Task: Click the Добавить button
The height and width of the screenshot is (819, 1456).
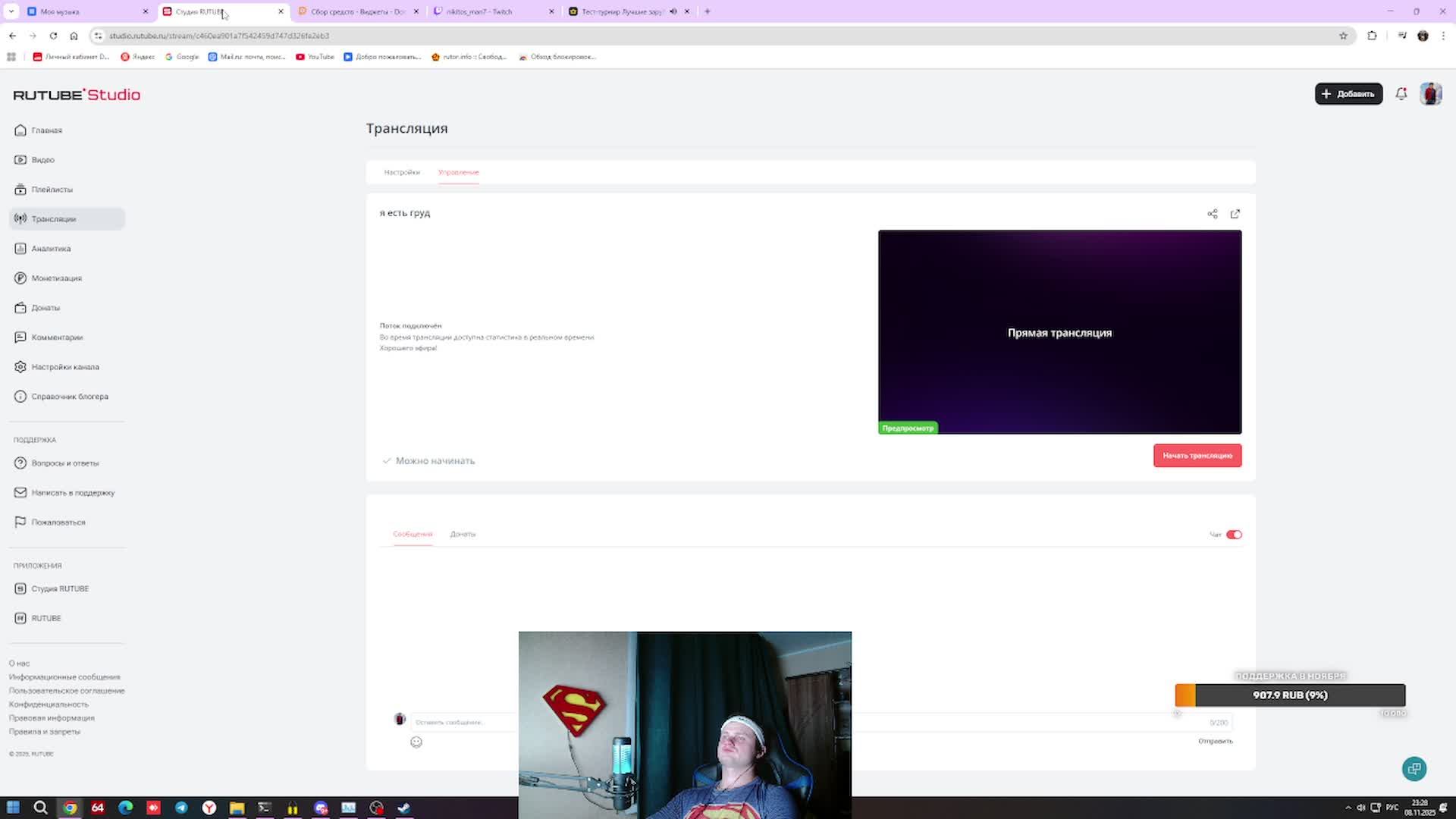Action: pos(1348,94)
